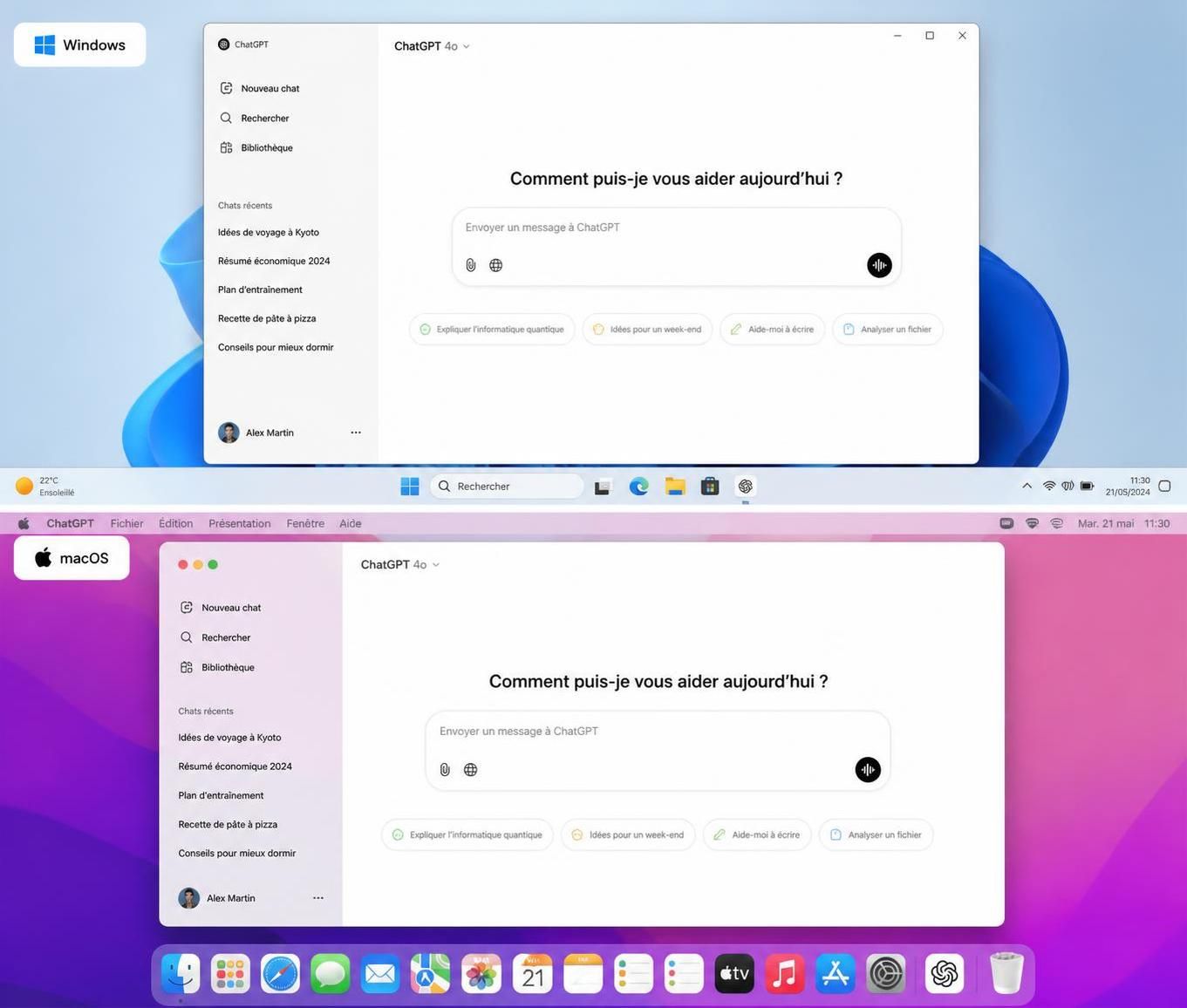The width and height of the screenshot is (1187, 1008).
Task: Click battery icon in Windows system tray
Action: click(1087, 486)
